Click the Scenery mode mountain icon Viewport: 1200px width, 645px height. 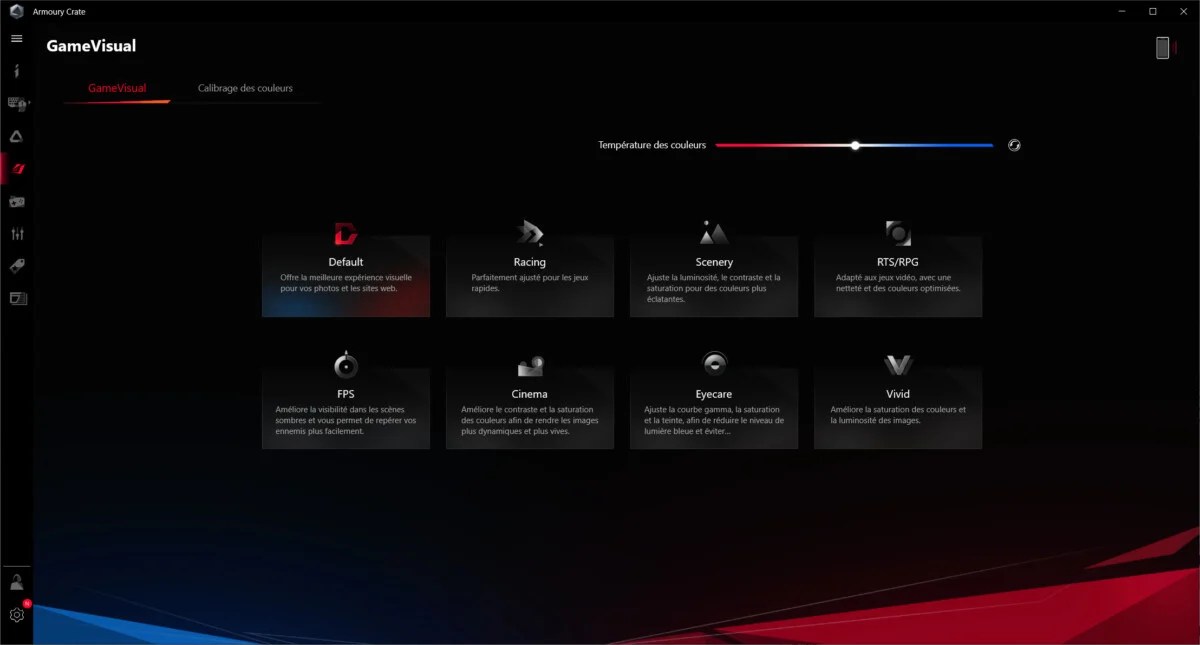pyautogui.click(x=714, y=233)
